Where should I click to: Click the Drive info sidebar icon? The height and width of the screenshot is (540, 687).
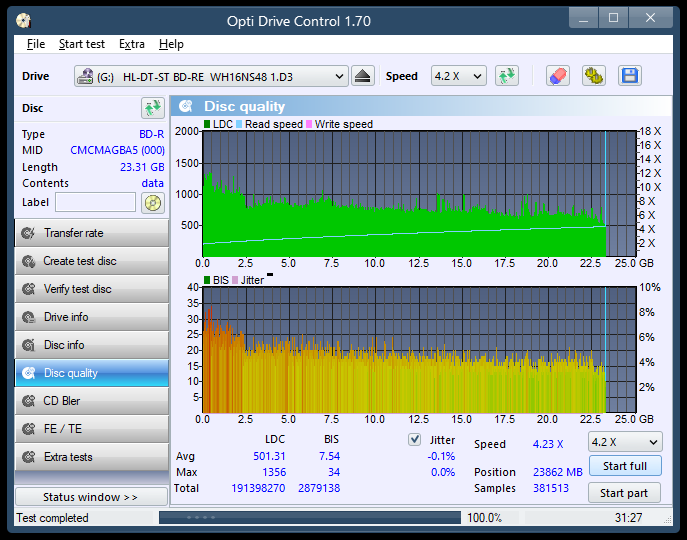point(28,317)
